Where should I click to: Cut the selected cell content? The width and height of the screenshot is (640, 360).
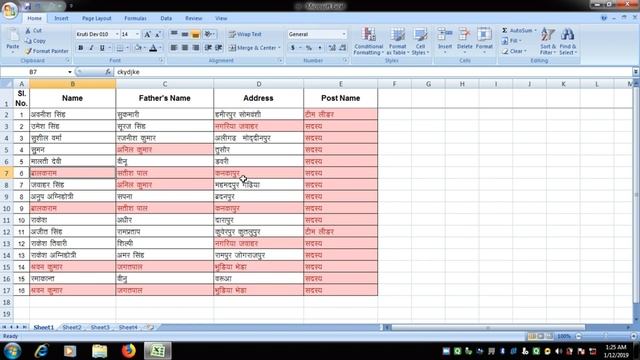(33, 31)
